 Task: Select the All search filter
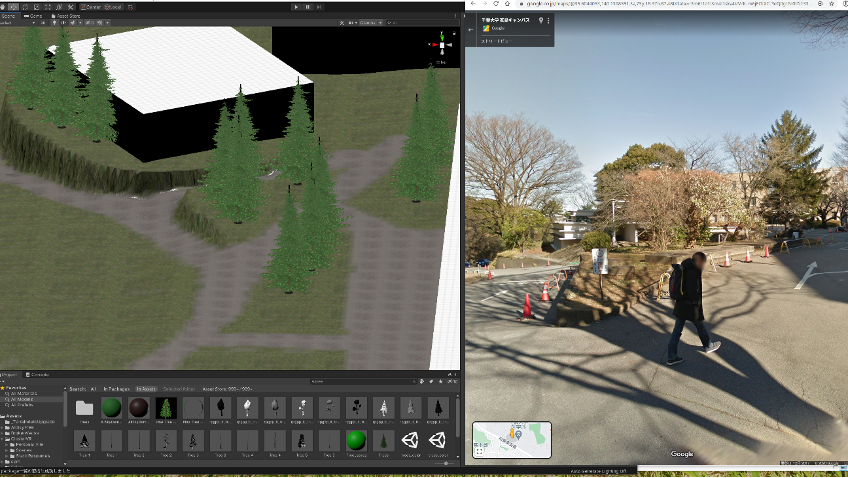click(93, 389)
